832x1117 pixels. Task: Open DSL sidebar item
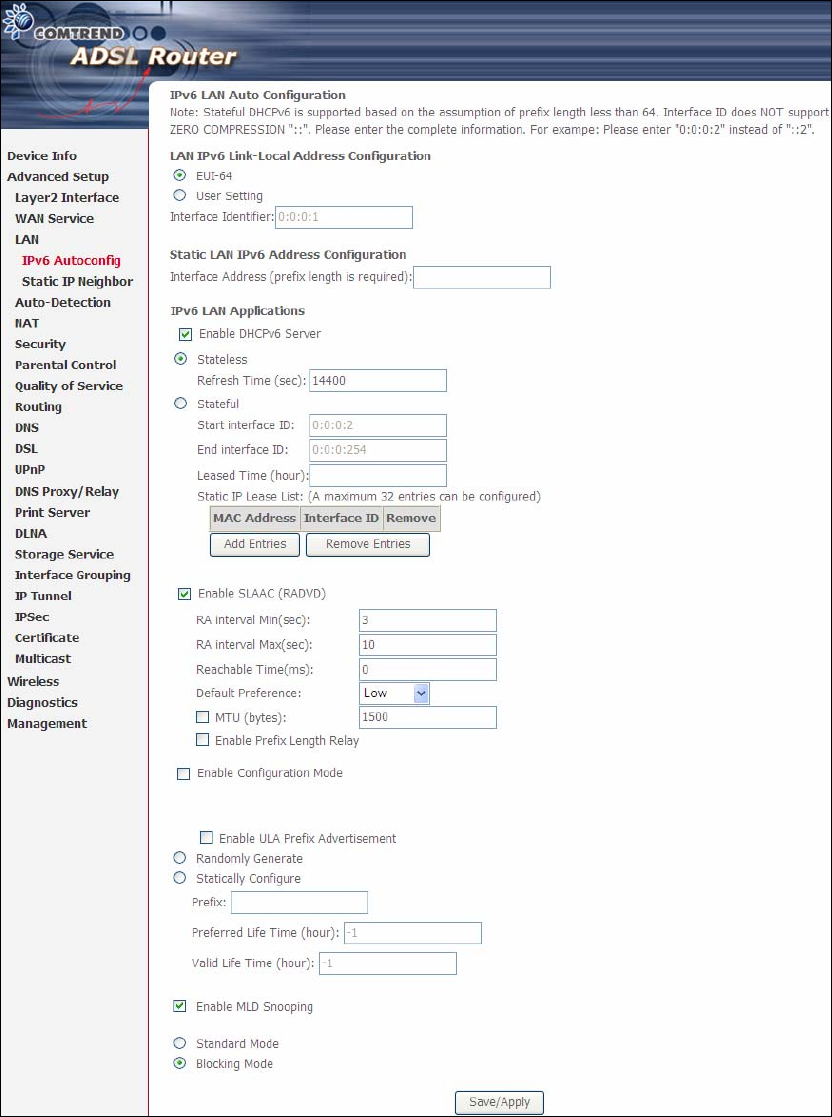point(26,449)
